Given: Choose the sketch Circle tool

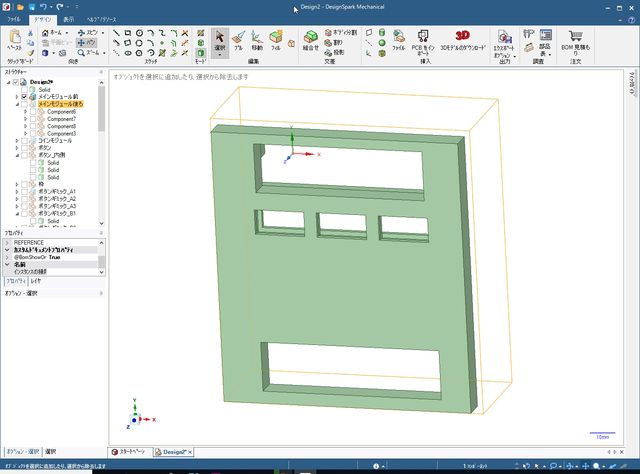Looking at the screenshot, I should (x=139, y=33).
